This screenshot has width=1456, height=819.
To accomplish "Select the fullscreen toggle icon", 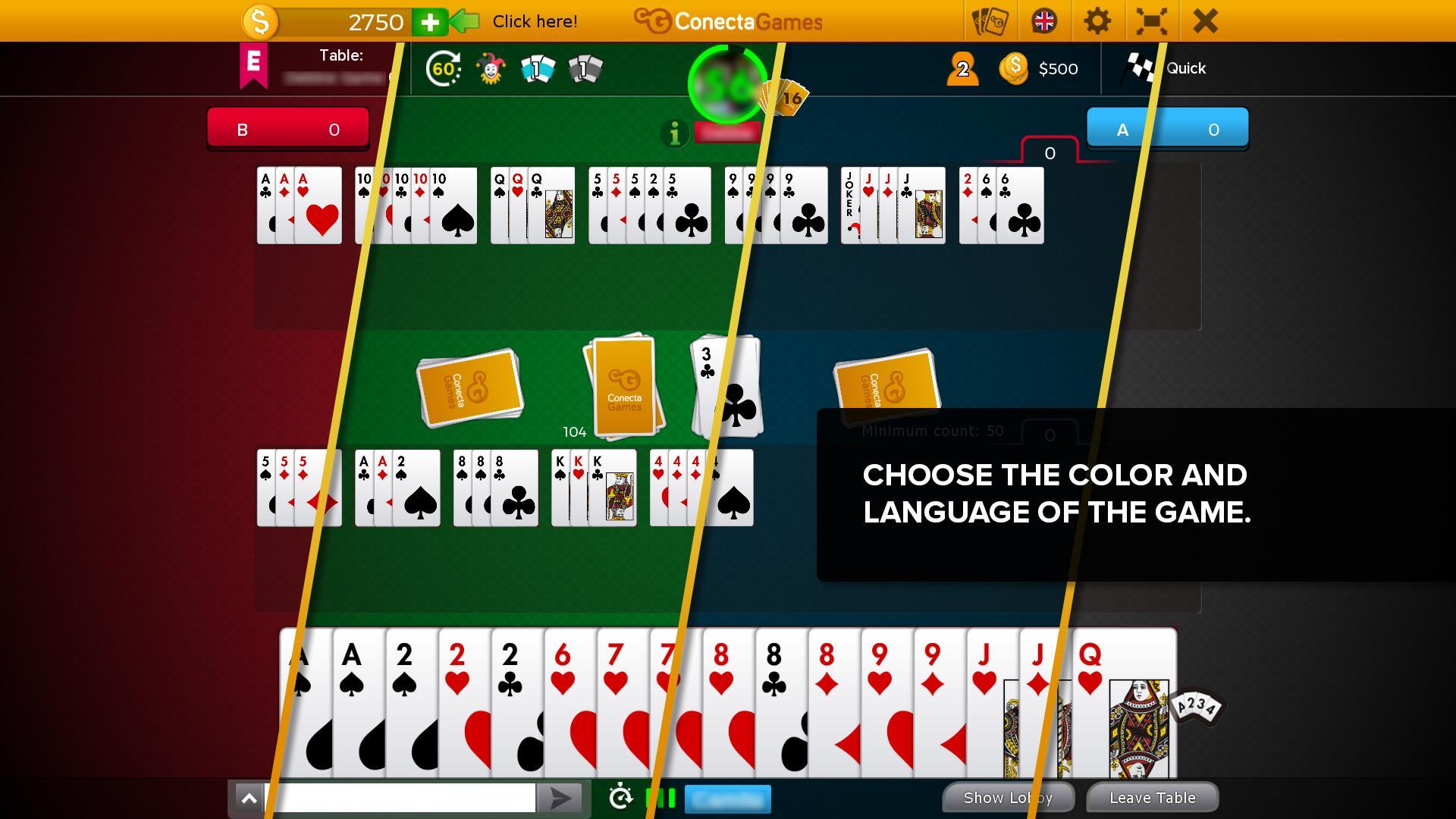I will tap(1153, 21).
